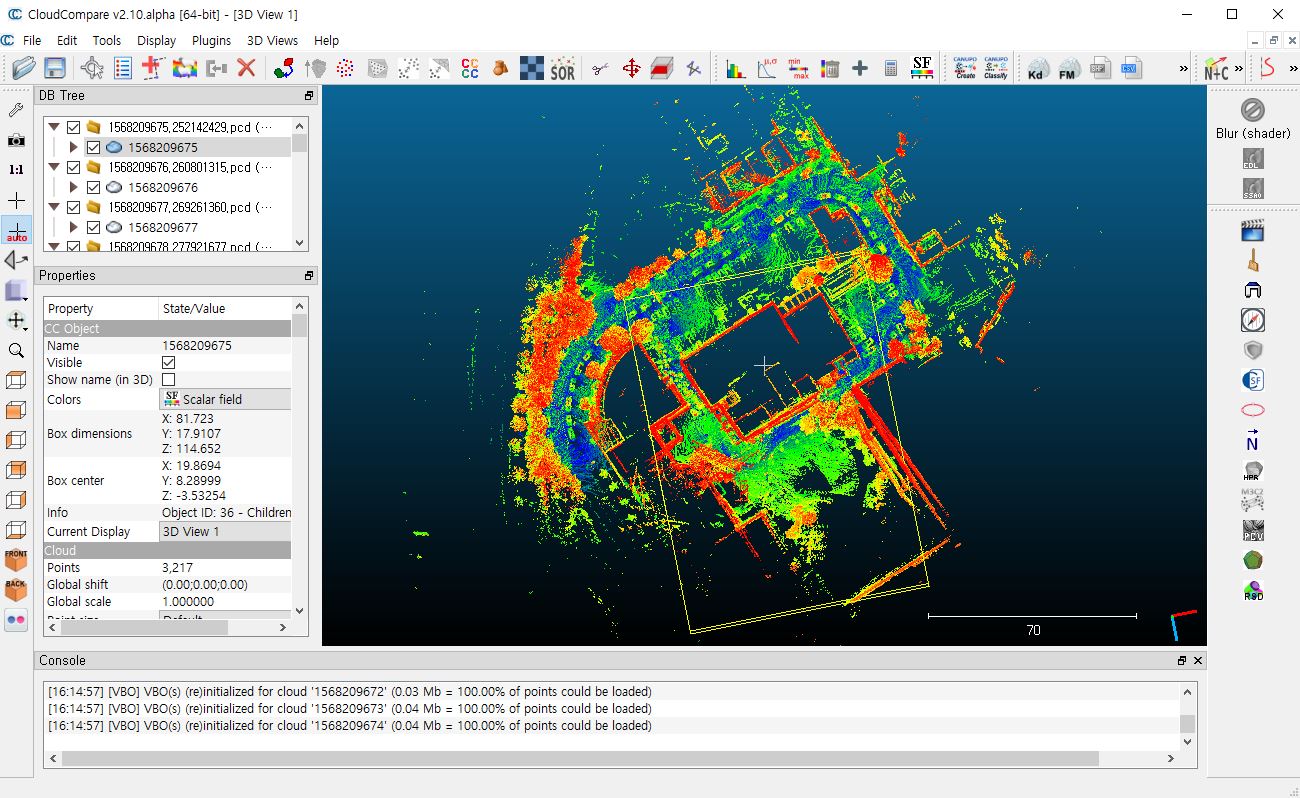The width and height of the screenshot is (1300, 798).
Task: Click the Blur (shader) button
Action: point(1252,110)
